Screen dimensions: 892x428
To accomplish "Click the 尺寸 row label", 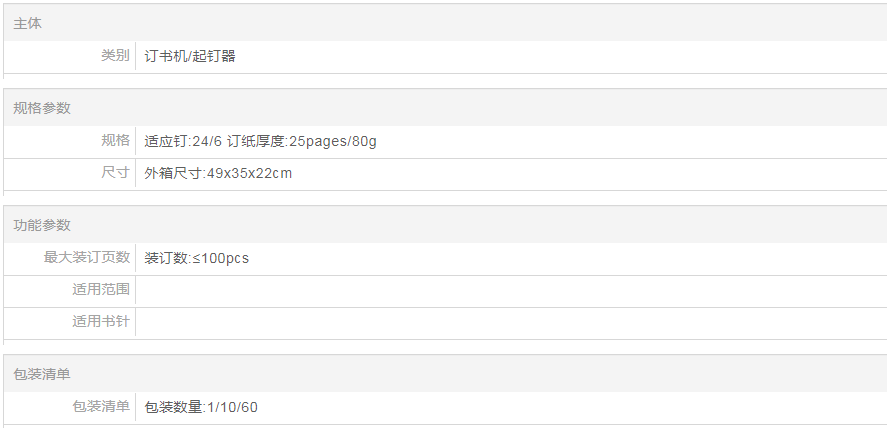I will [115, 172].
